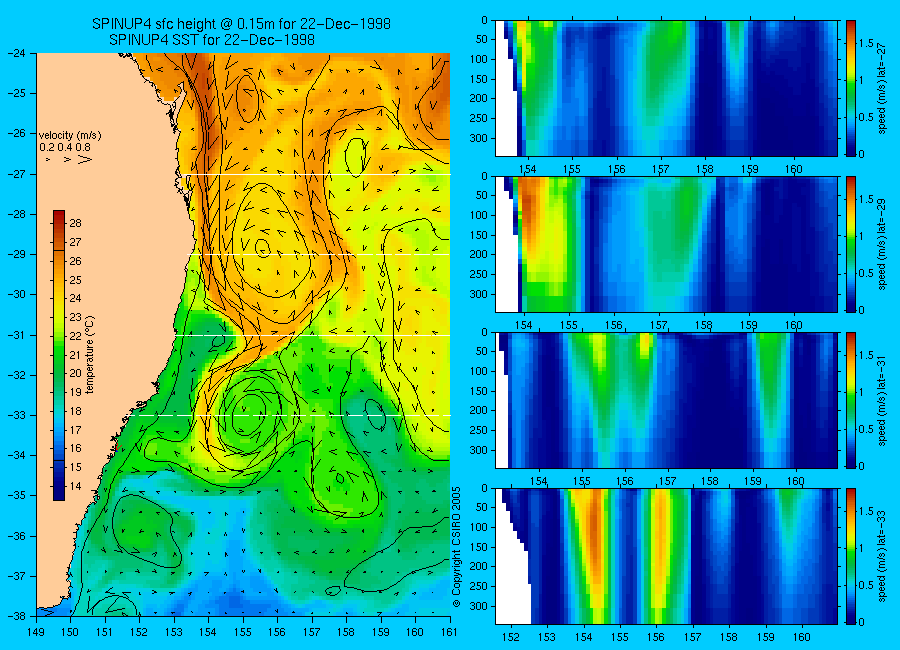Screen dimensions: 900x650
Task: Click the 1.5 tick on lat=-27 speed bar
Action: point(866,43)
